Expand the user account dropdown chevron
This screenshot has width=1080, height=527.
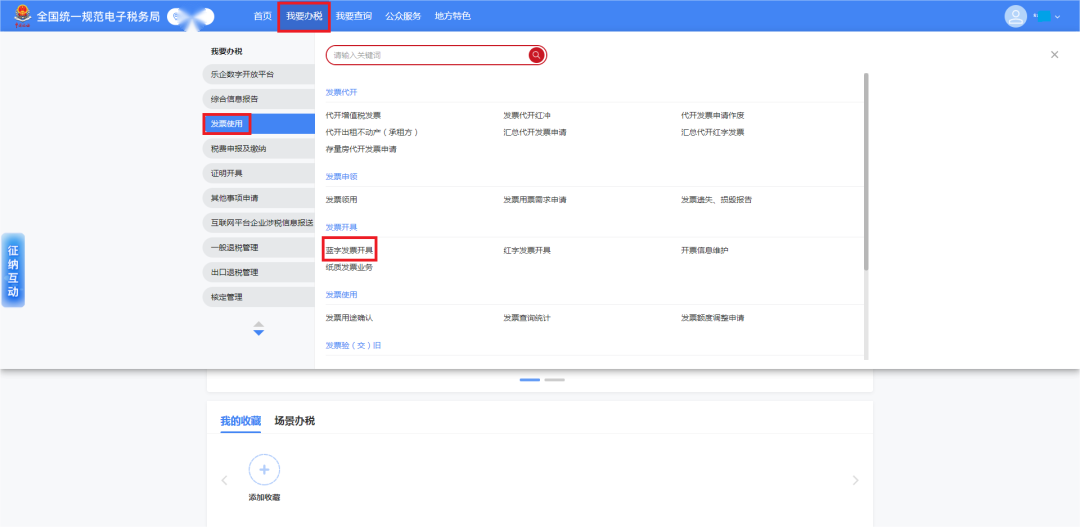point(1058,17)
